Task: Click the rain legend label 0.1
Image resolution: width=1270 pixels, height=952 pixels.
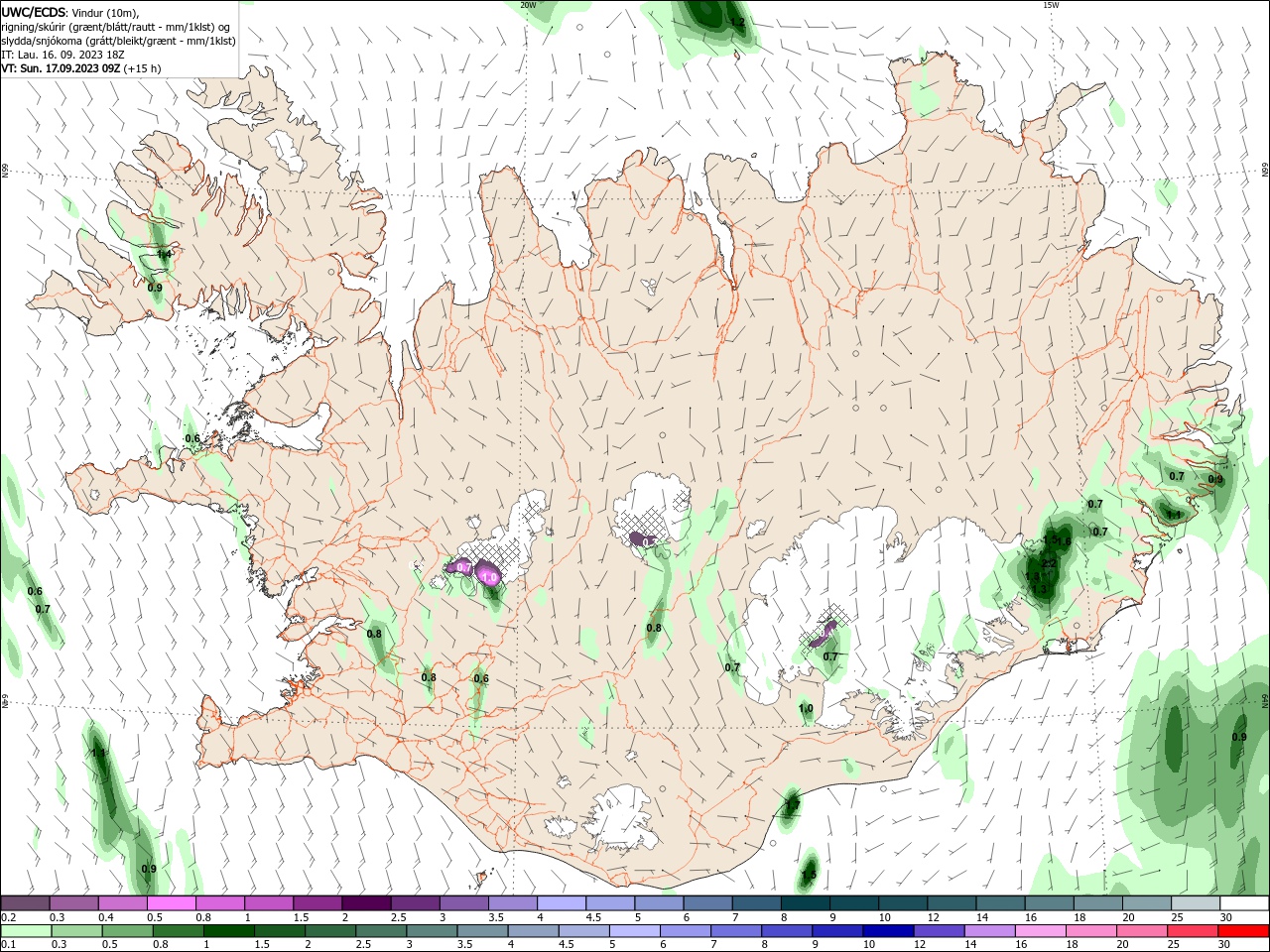Action: (x=8, y=944)
